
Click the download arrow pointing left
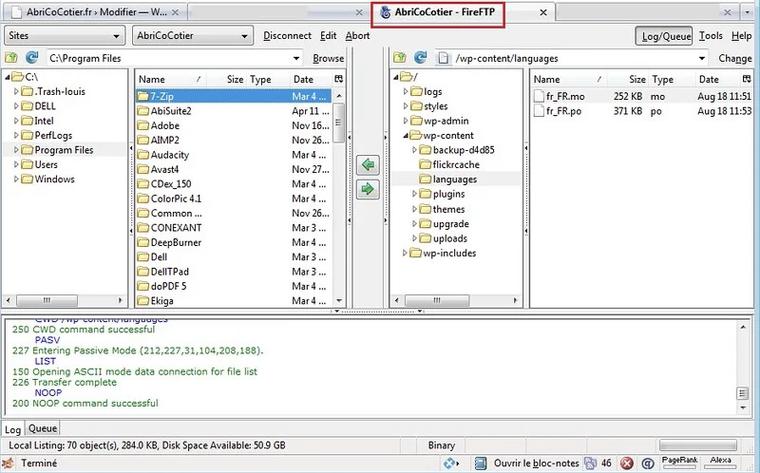point(368,164)
